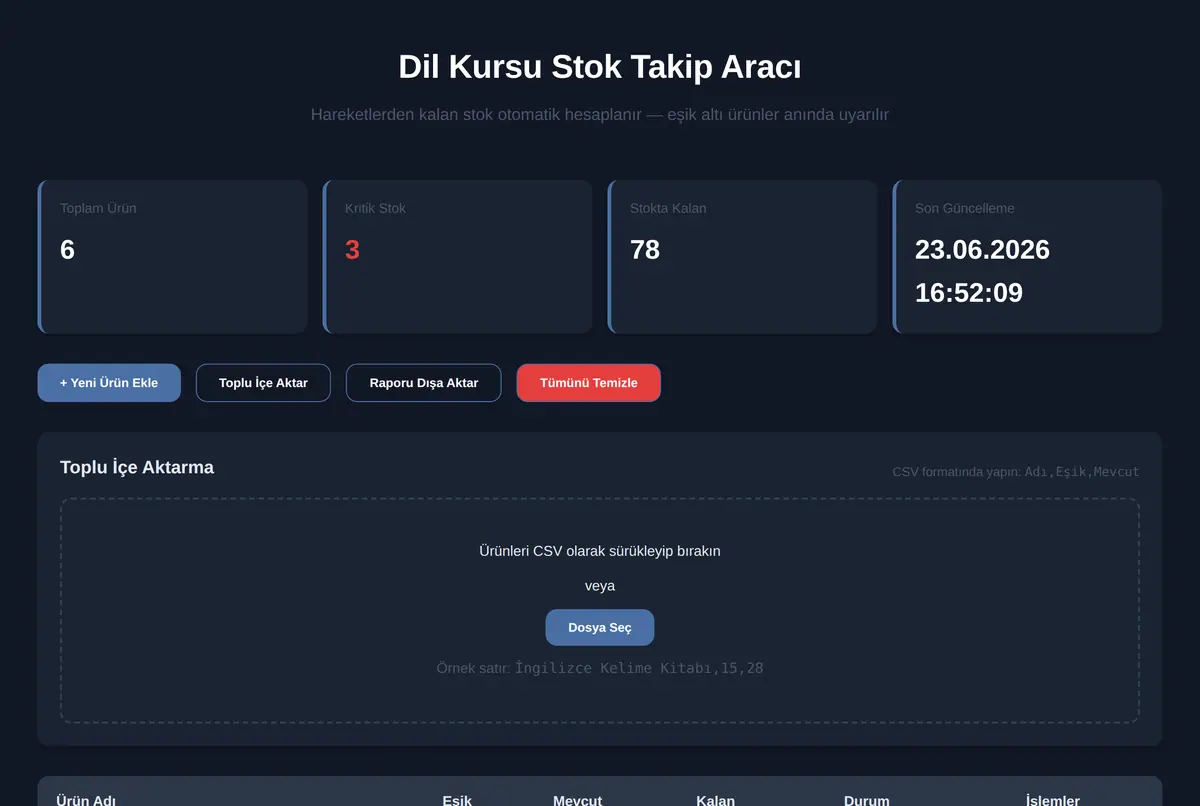Click the Ürün Adı column header
This screenshot has width=1200, height=806.
(x=88, y=801)
